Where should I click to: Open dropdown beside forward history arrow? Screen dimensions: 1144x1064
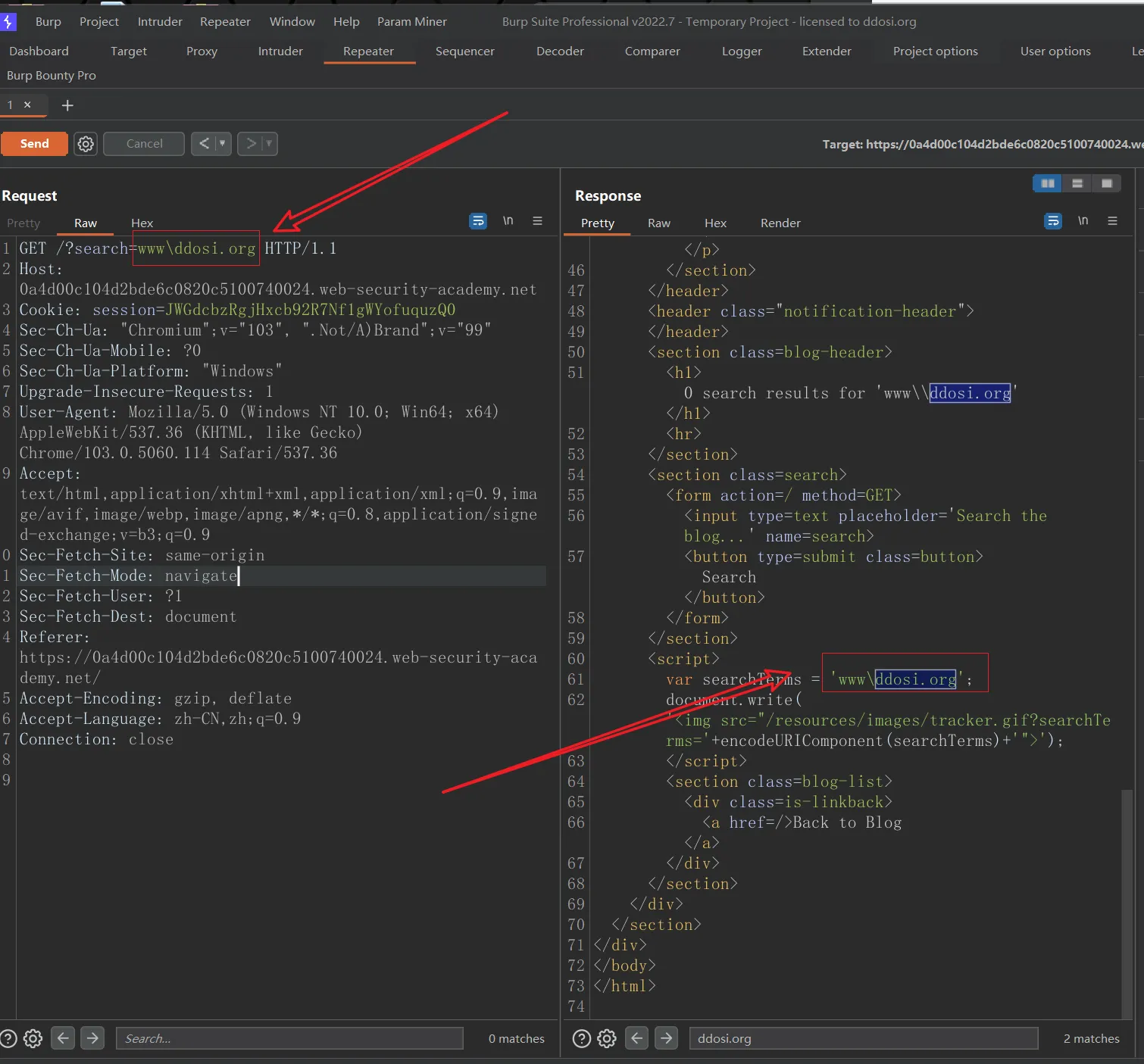click(269, 144)
